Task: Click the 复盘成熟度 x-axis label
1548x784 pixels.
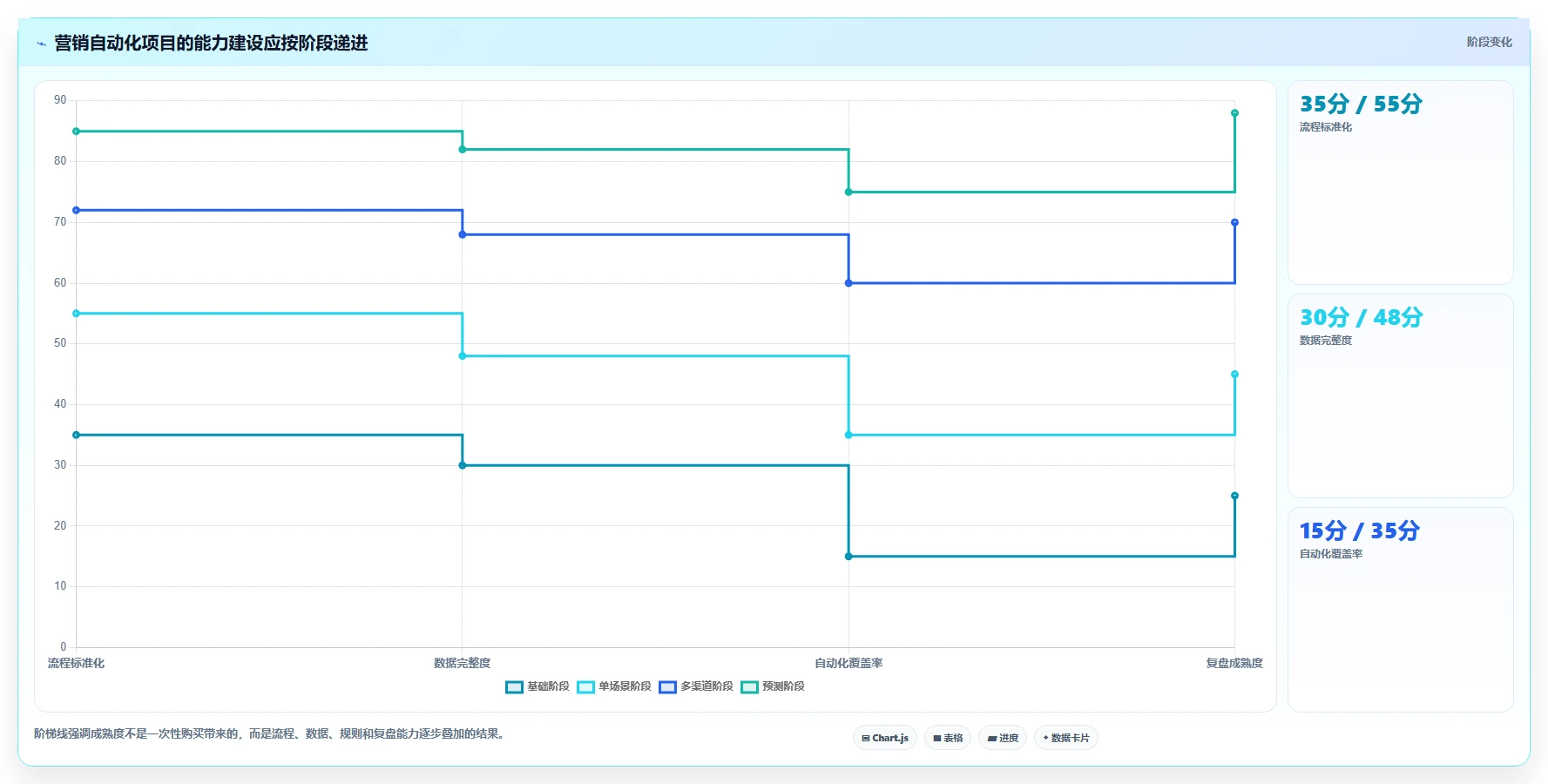Action: point(1234,663)
